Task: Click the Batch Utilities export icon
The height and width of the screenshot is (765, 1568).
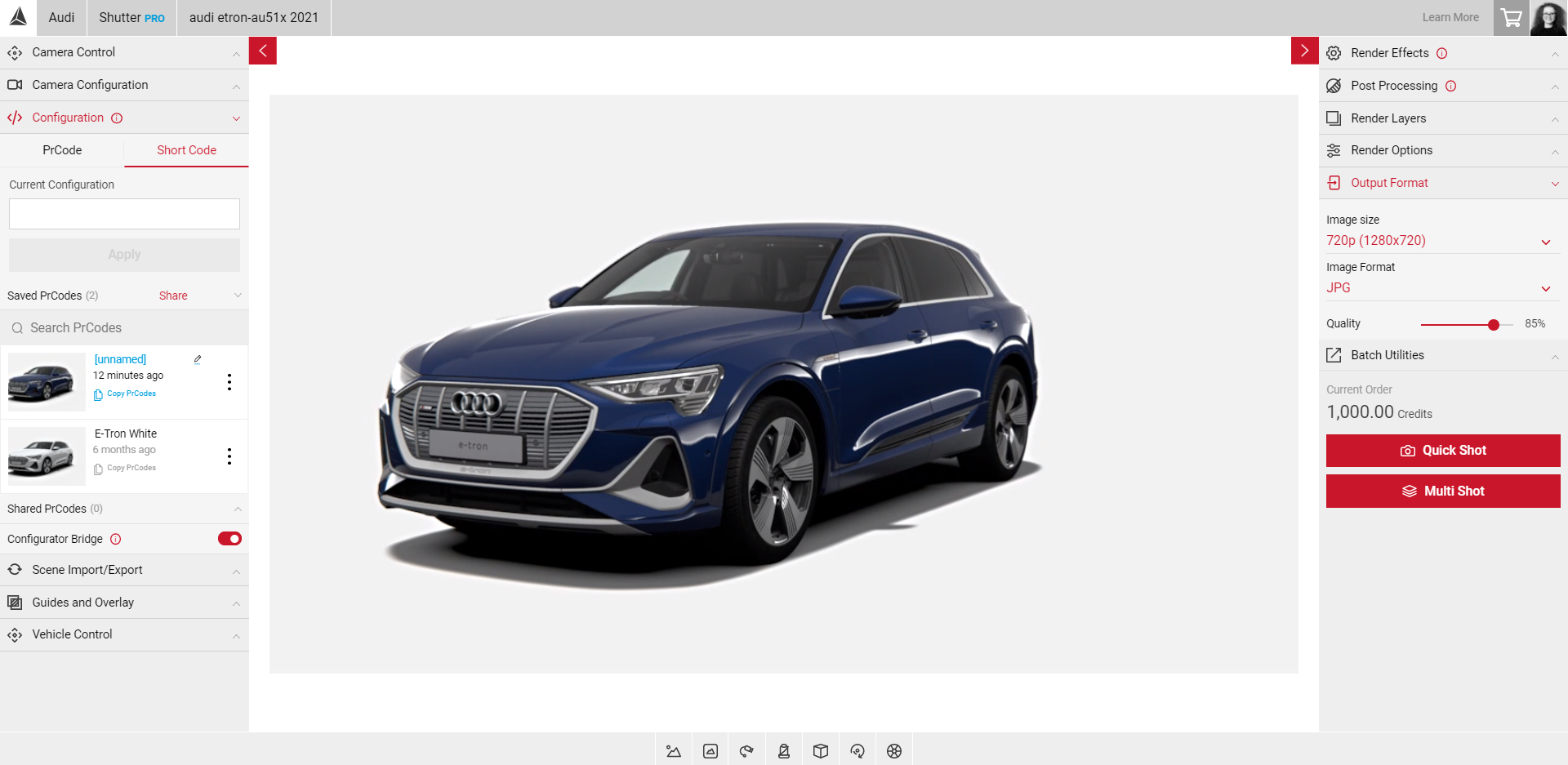Action: pos(1334,355)
